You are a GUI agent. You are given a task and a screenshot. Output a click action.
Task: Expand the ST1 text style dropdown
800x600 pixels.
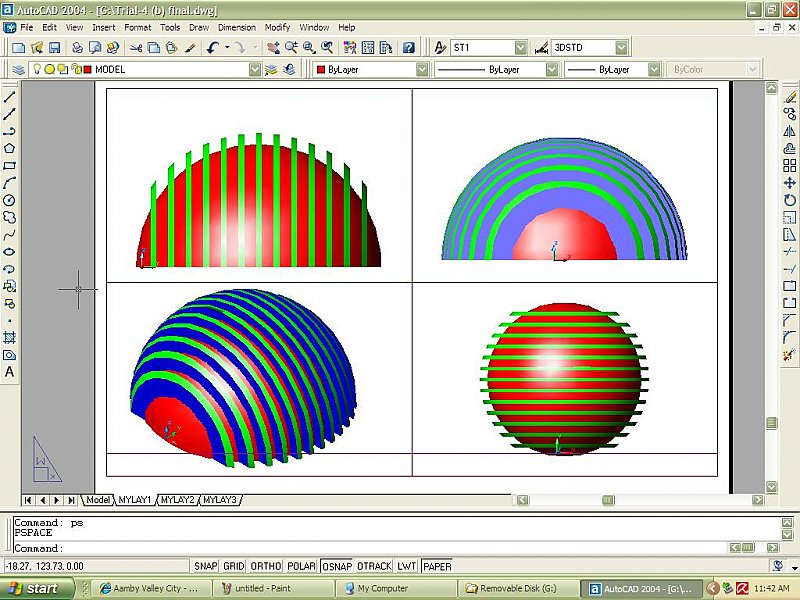click(520, 47)
